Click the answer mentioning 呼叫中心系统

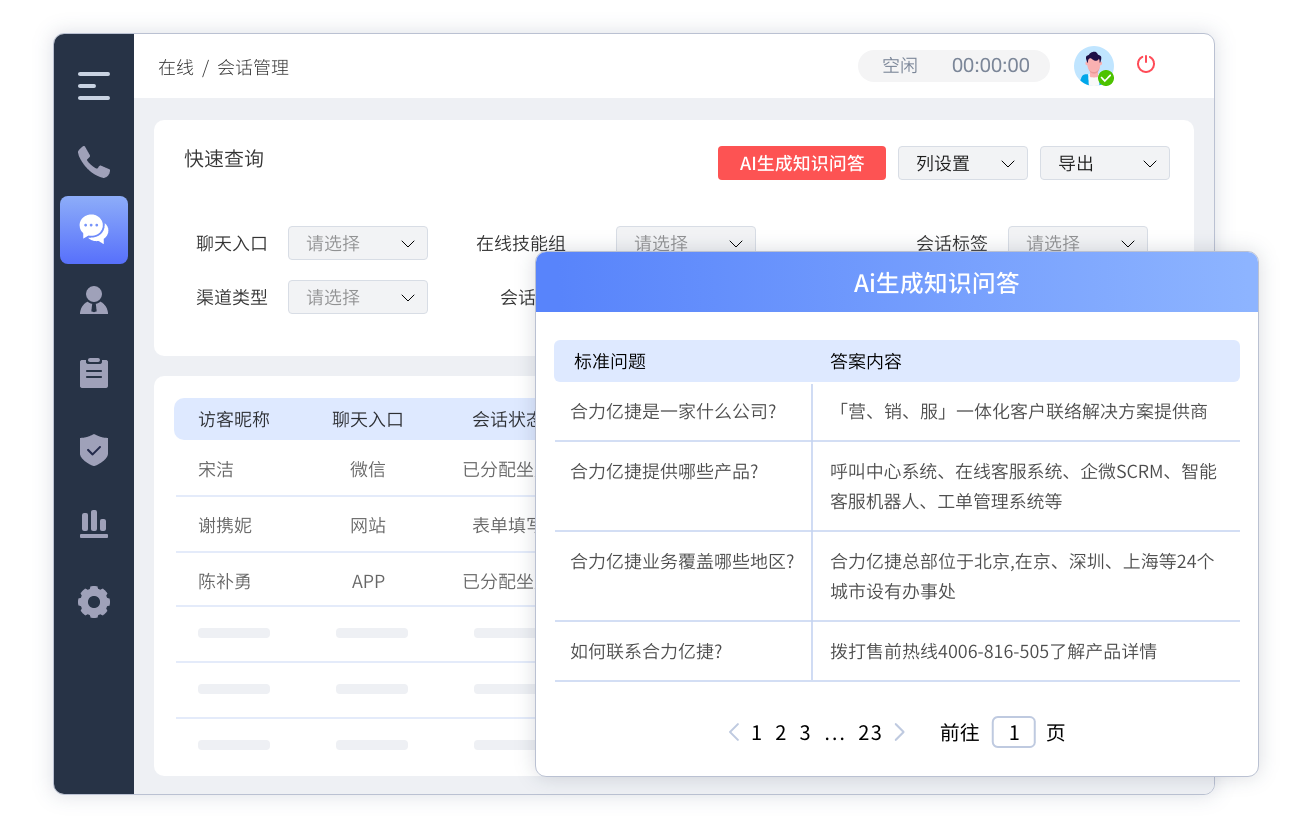pos(1023,486)
